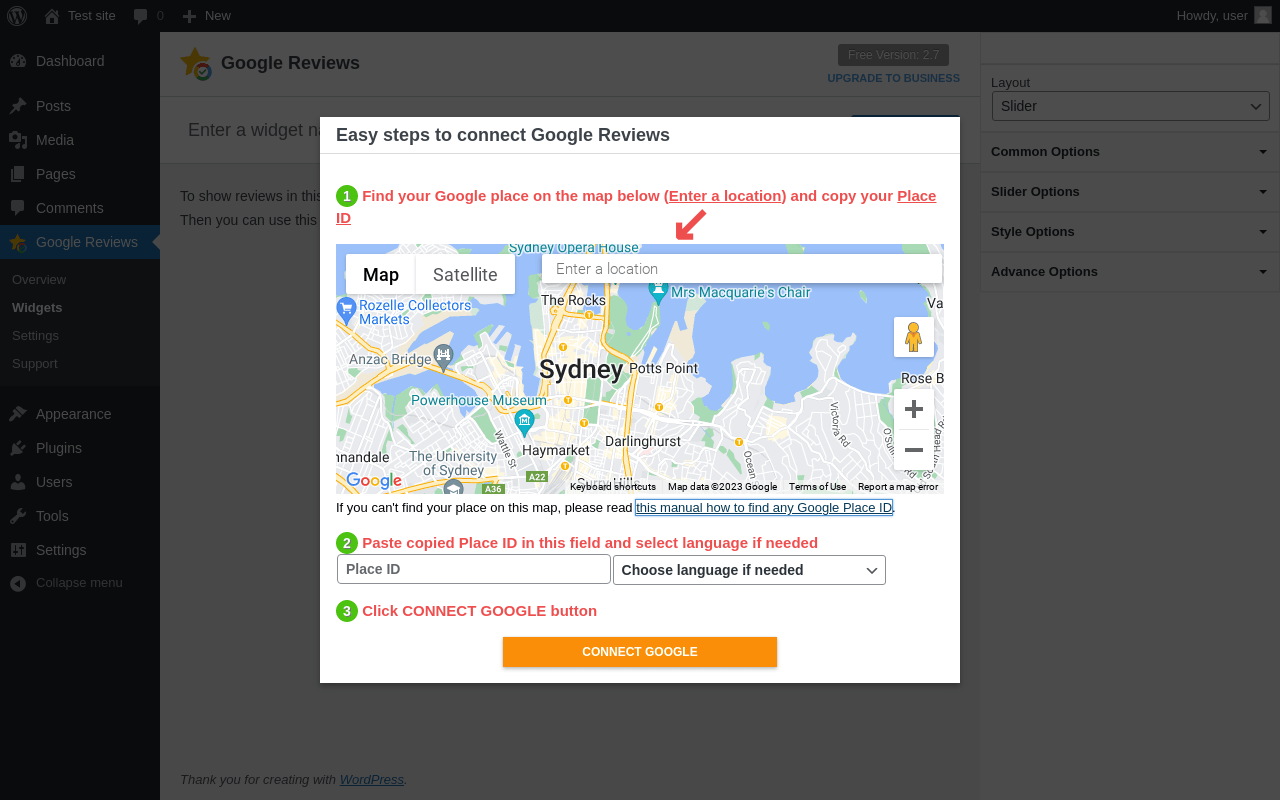1280x800 pixels.
Task: Click the CONNECT GOOGLE button
Action: pyautogui.click(x=640, y=652)
